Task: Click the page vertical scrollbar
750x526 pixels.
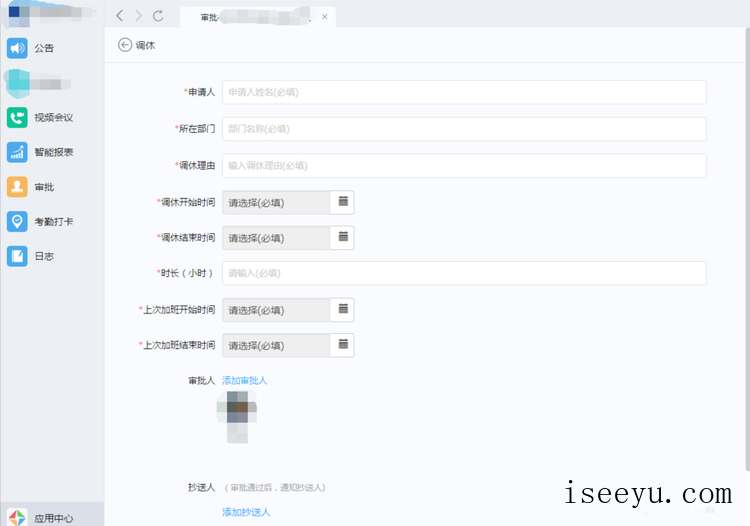Action: point(747,249)
